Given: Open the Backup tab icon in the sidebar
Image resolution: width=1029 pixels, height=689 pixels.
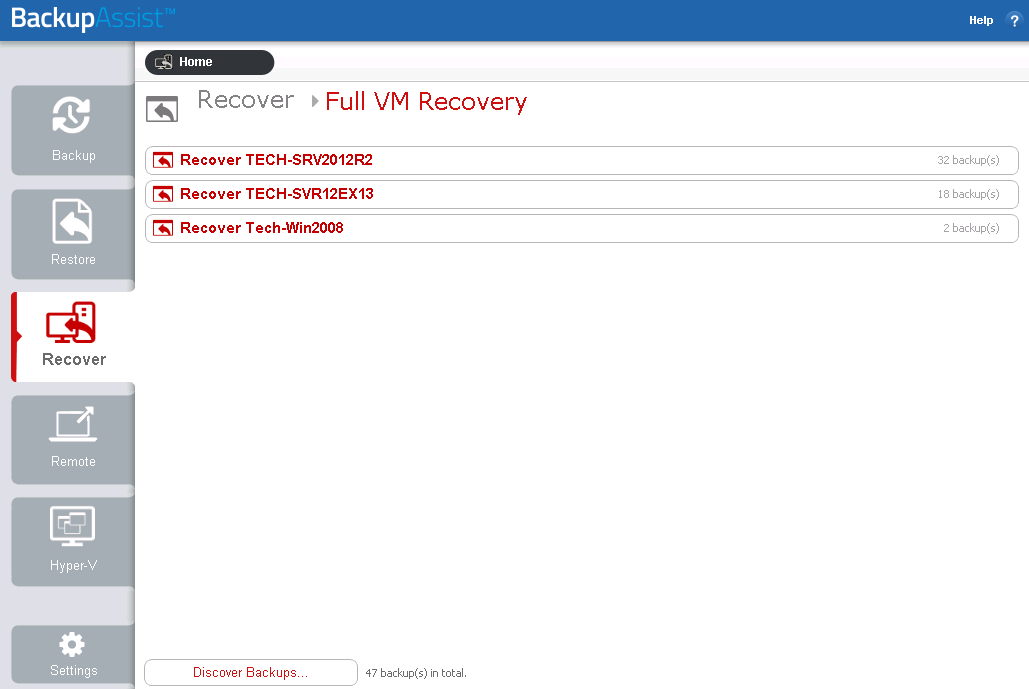Looking at the screenshot, I should [x=72, y=115].
